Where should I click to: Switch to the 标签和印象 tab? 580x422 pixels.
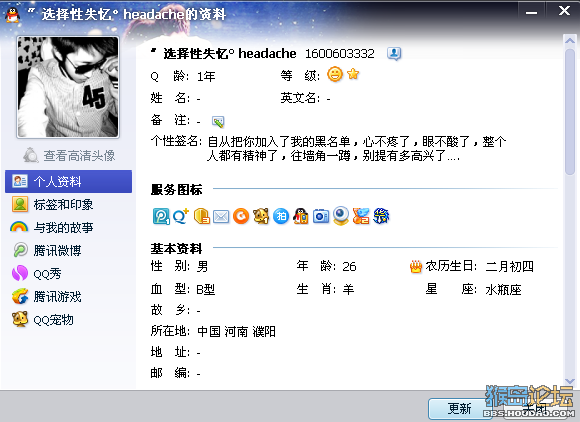tap(68, 205)
